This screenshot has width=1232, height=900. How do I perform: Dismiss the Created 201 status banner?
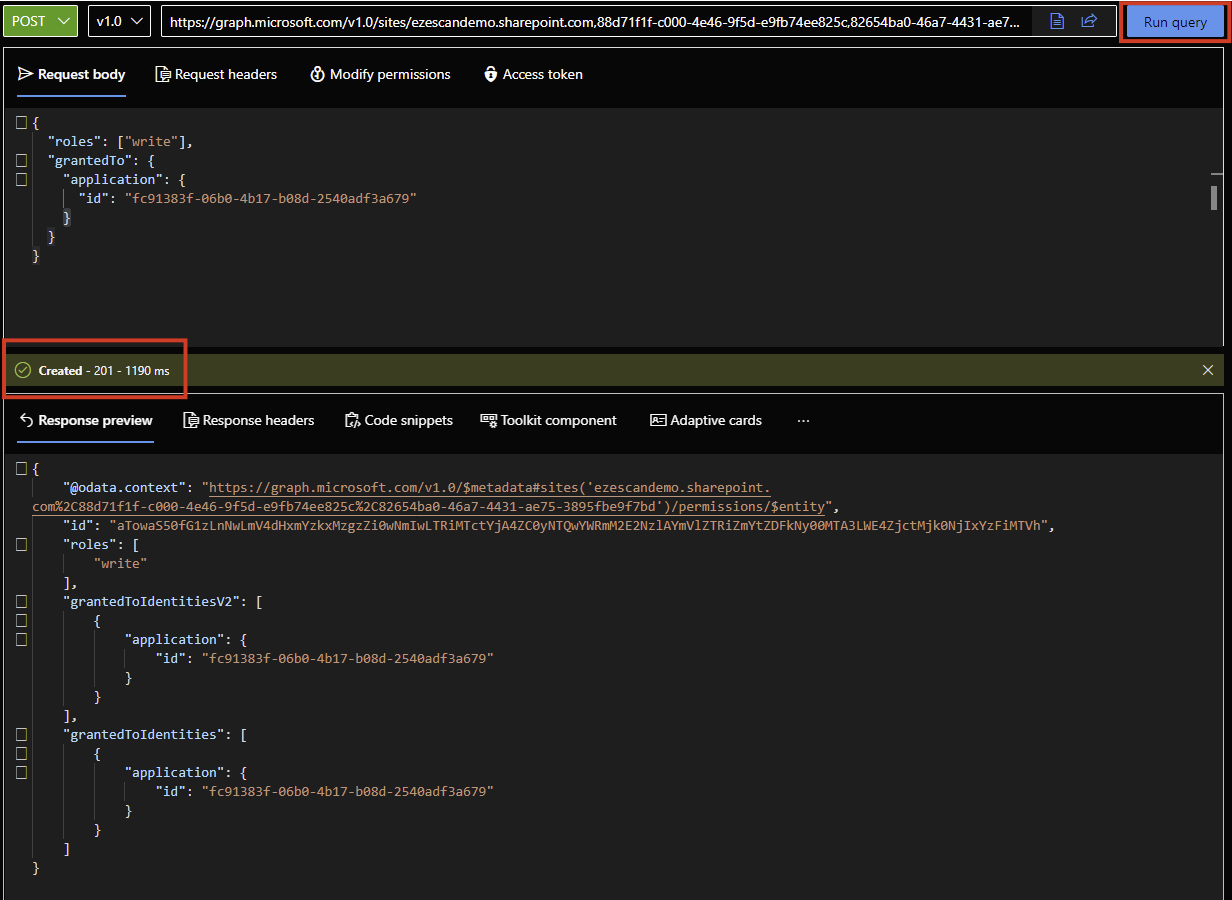[x=1208, y=370]
